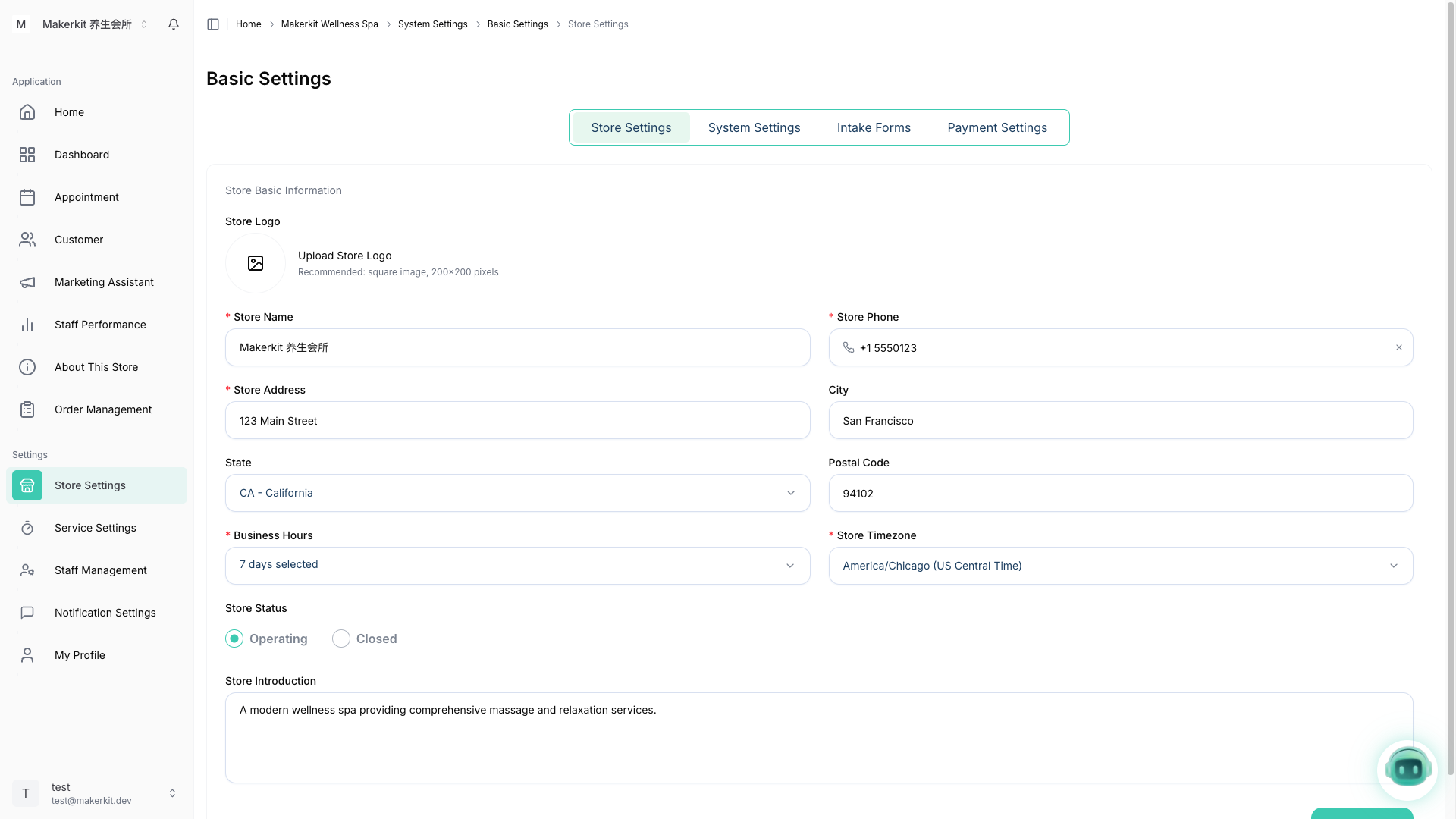
Task: Switch to the System Settings tab
Action: pyautogui.click(x=754, y=127)
